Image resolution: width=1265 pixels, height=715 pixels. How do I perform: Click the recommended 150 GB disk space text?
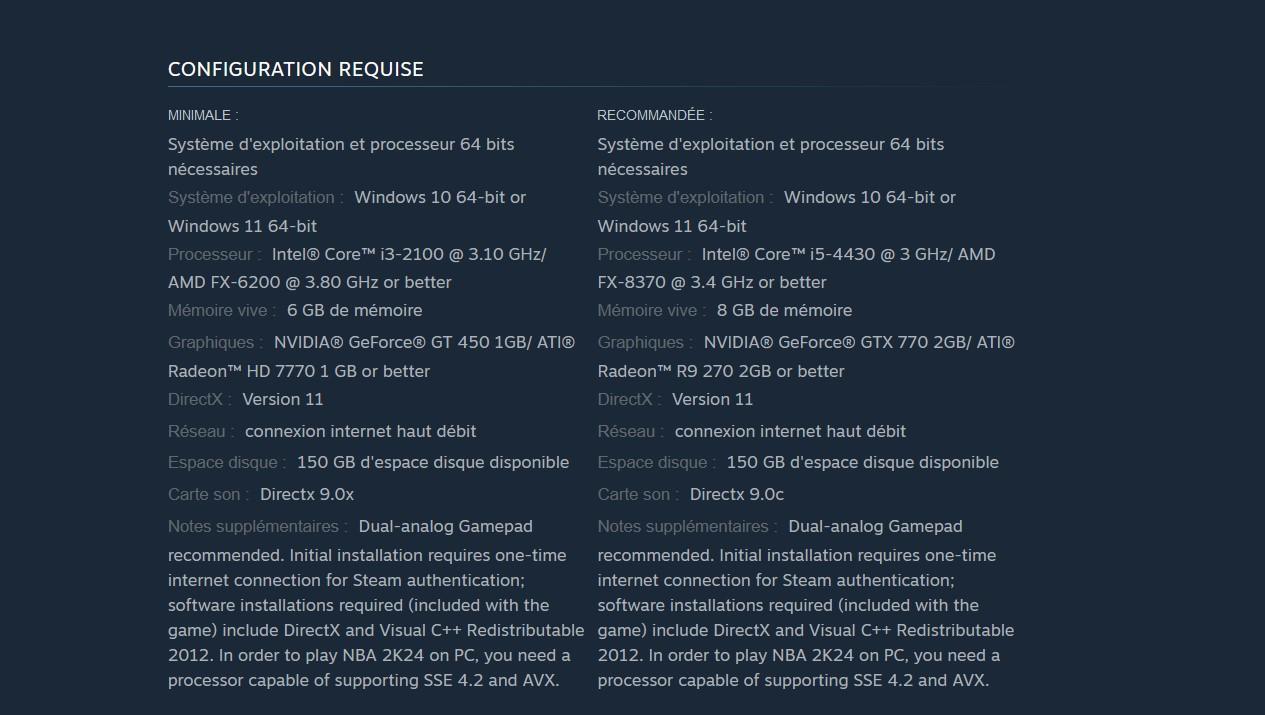[x=862, y=462]
